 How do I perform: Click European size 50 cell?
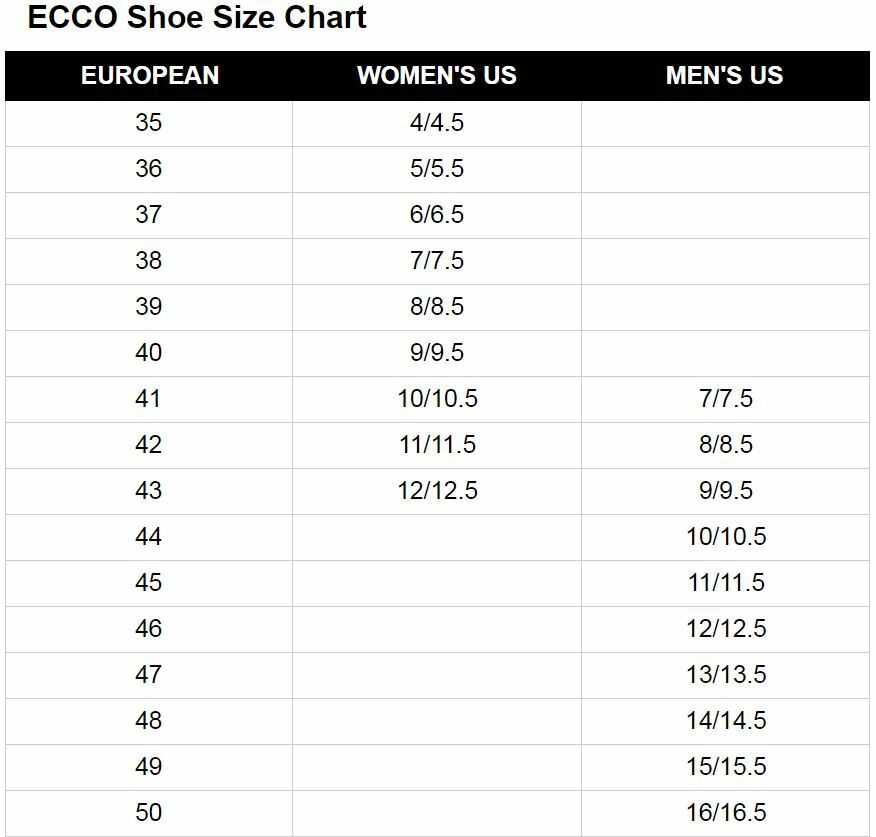coord(149,813)
